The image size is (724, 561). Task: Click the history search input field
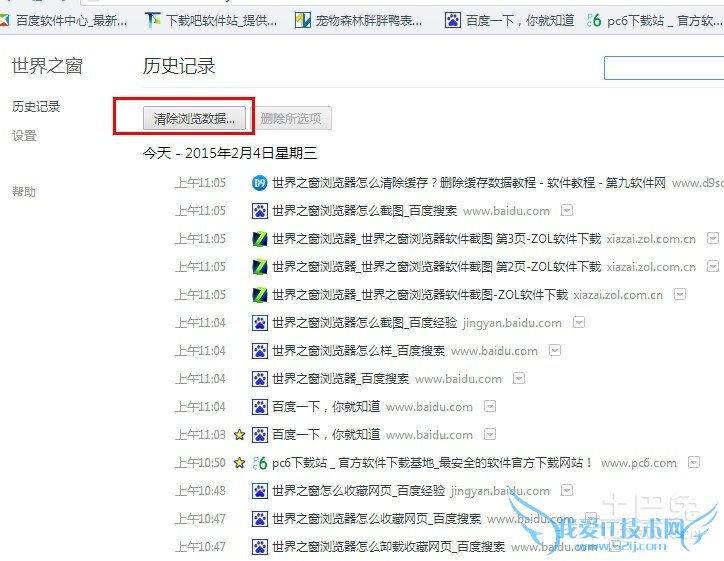pyautogui.click(x=664, y=68)
